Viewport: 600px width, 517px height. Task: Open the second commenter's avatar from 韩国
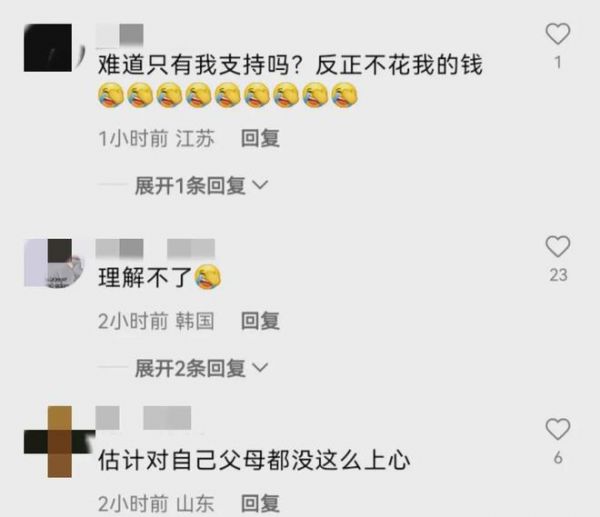point(54,263)
